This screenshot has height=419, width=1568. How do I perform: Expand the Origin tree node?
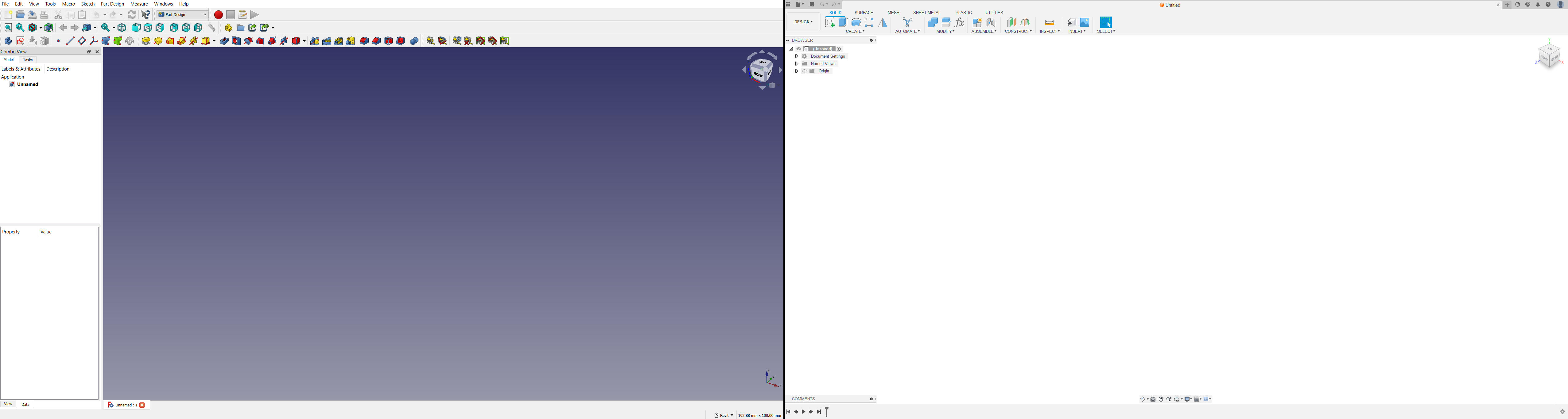click(796, 71)
